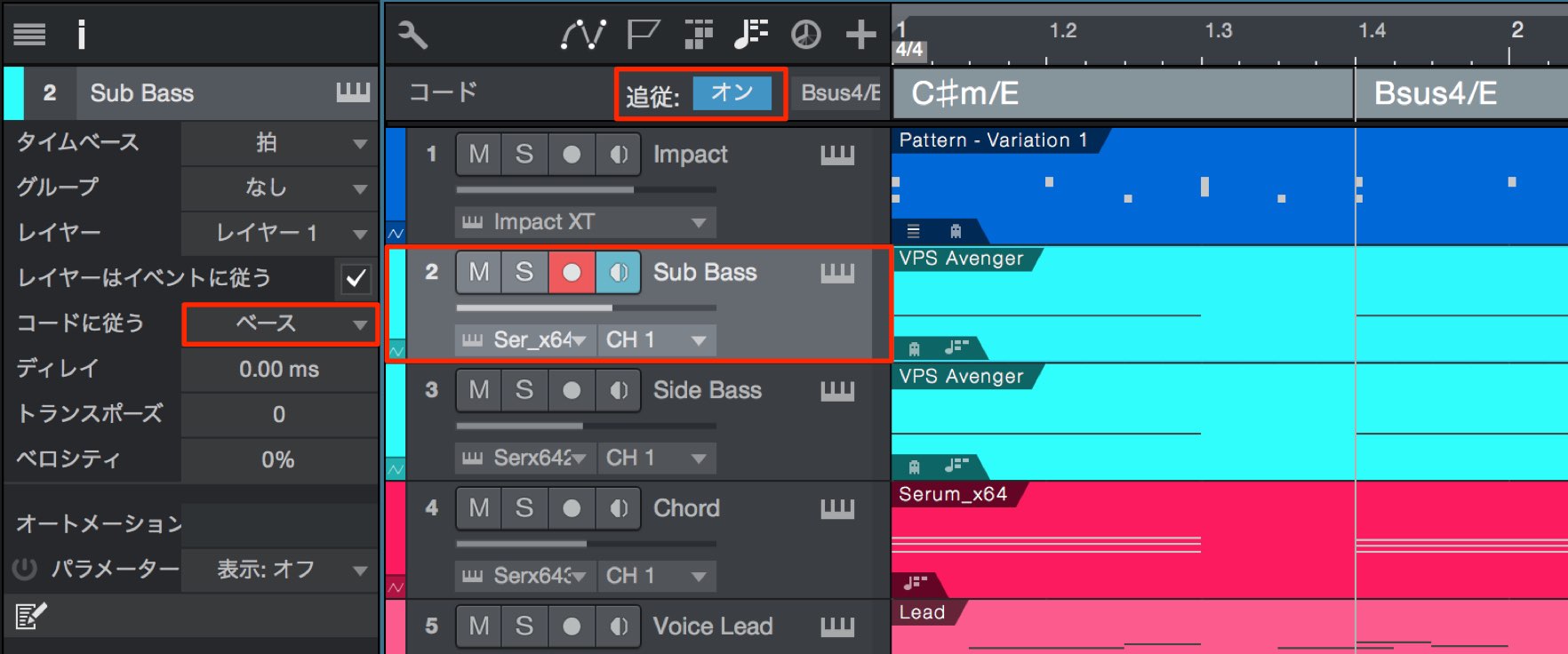Screen dimensions: 1568x654
Task: Show automation curve icon in toolbar
Action: 582,35
